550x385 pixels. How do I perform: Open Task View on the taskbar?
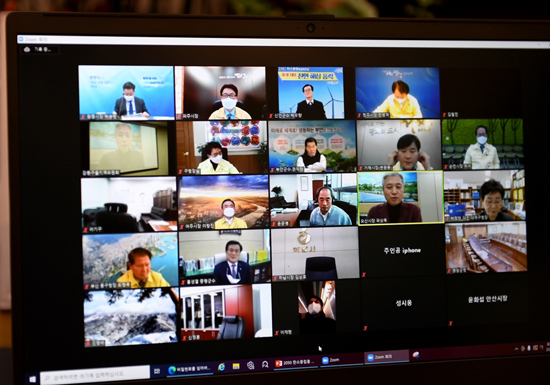coord(157,370)
